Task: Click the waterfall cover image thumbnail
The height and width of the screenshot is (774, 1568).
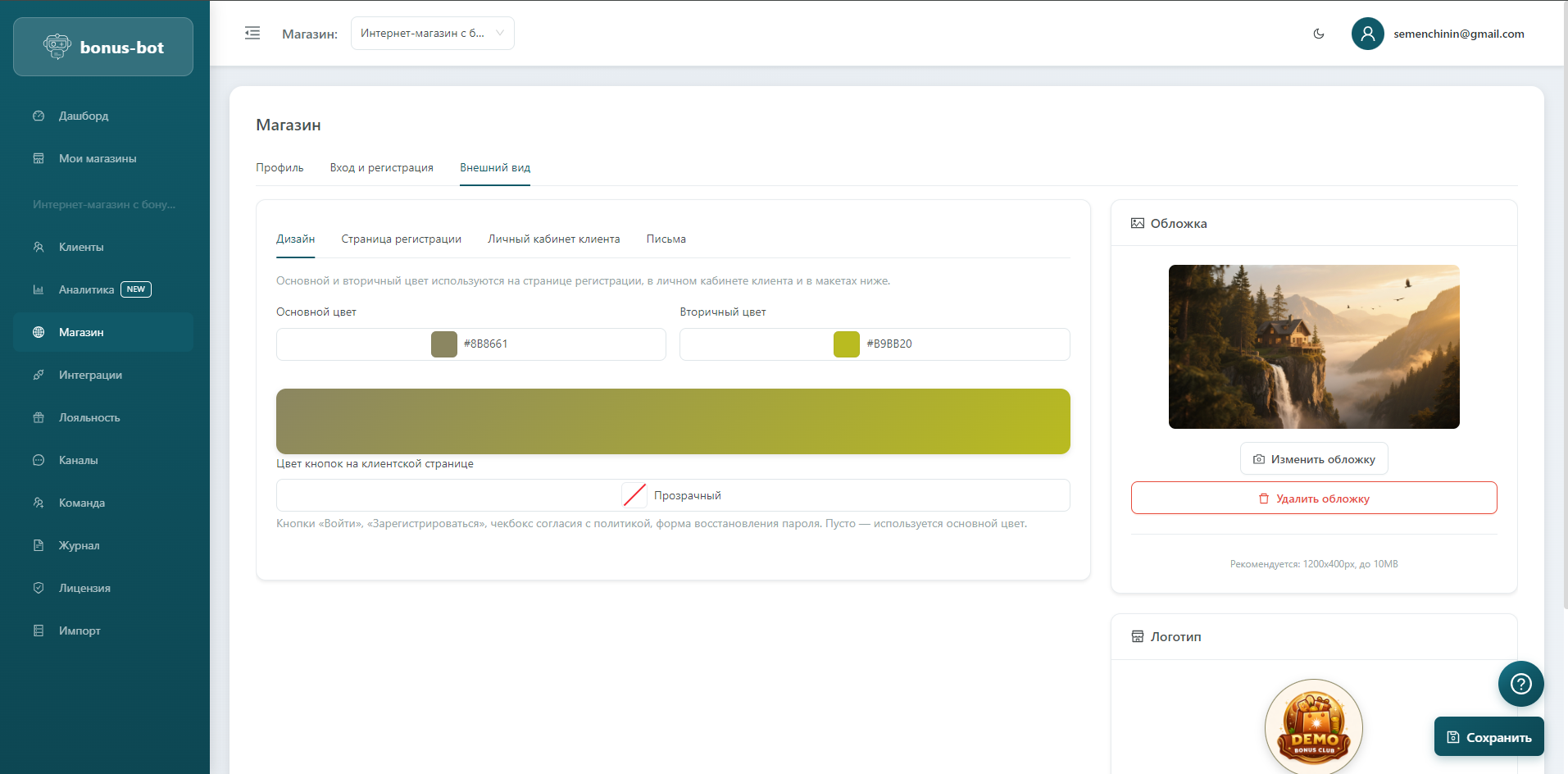Action: (1313, 347)
